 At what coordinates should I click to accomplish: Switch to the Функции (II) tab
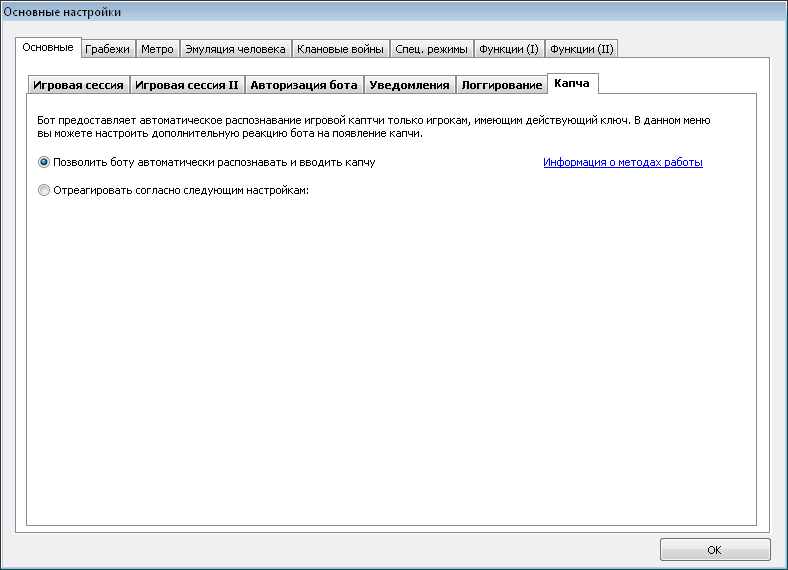tap(581, 49)
